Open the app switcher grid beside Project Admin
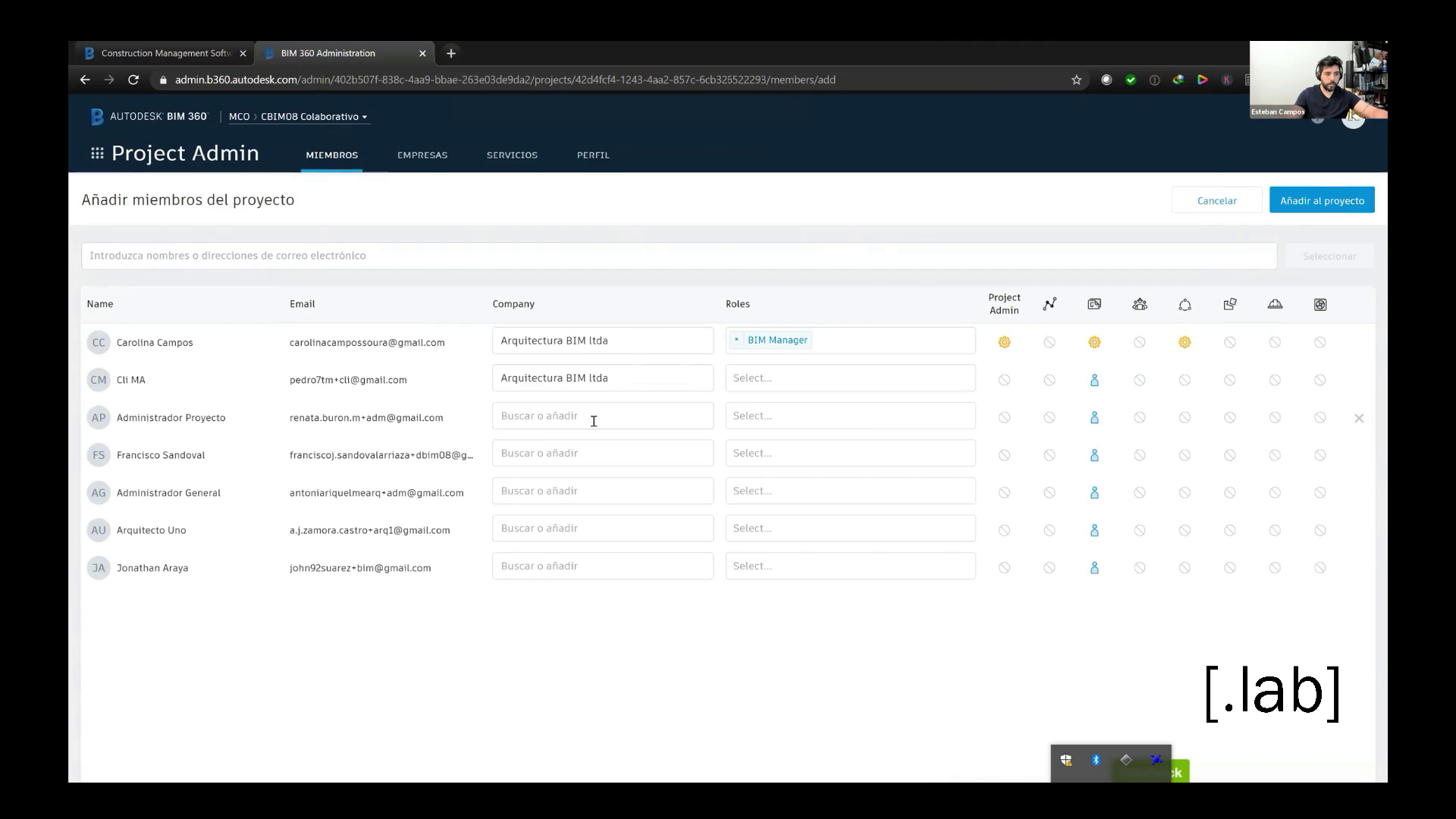The image size is (1456, 819). 97,154
